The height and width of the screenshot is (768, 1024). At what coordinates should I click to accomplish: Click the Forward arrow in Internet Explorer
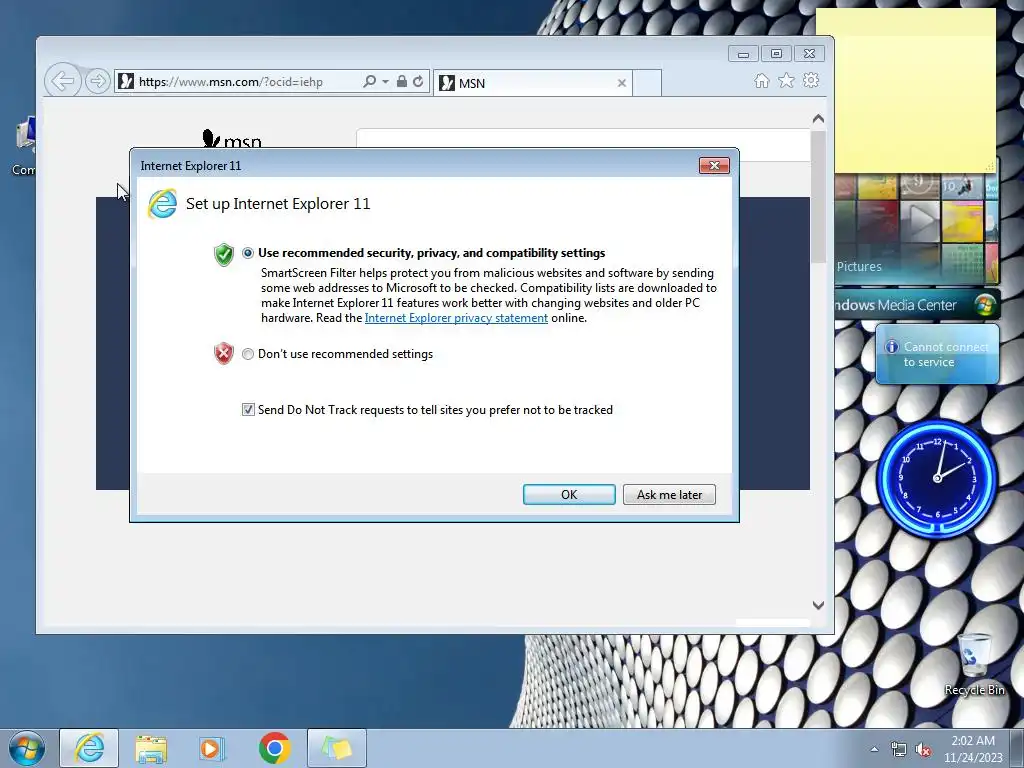[x=97, y=82]
